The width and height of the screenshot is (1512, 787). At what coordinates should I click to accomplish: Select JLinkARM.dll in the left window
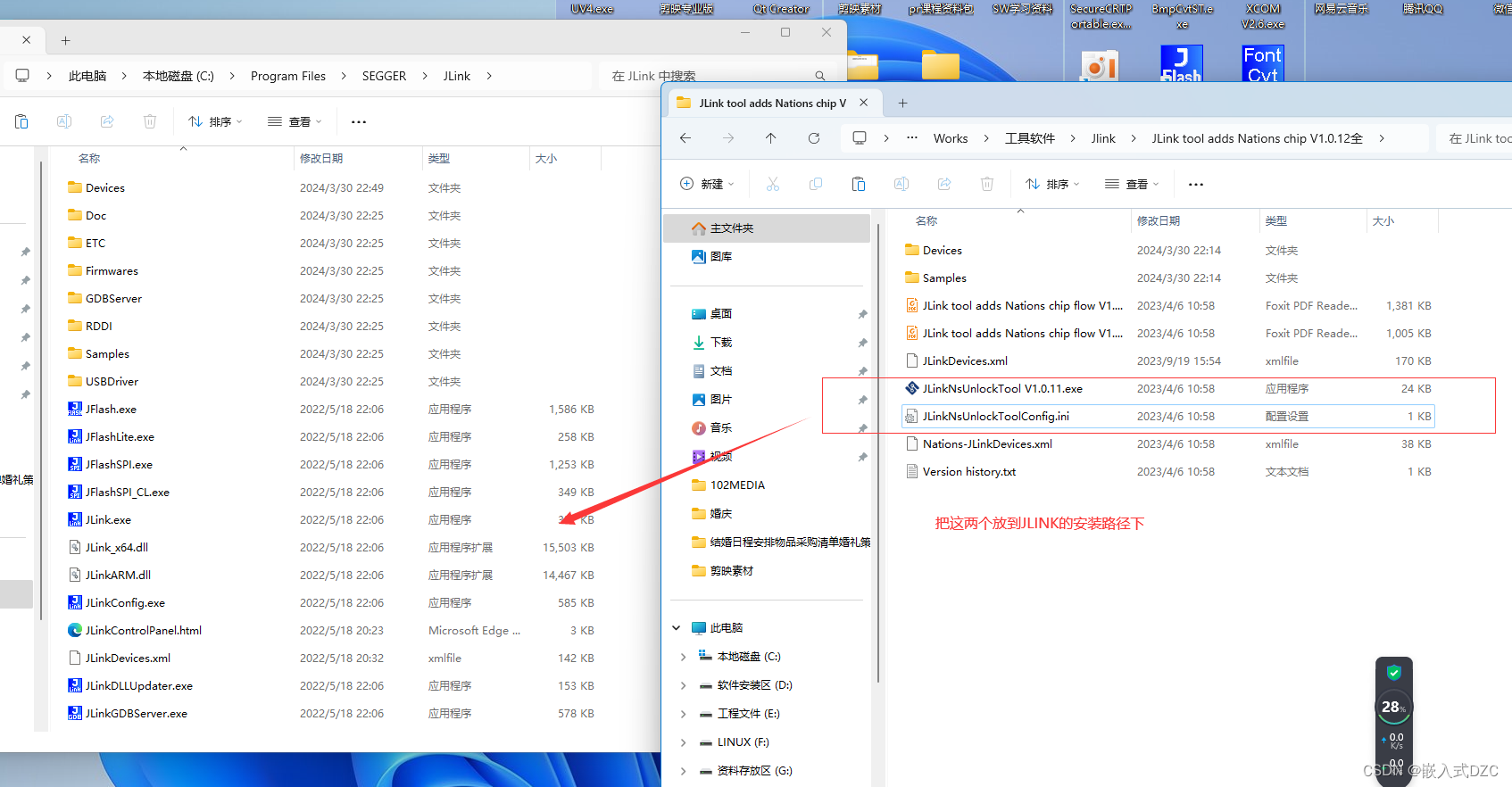coord(332,575)
